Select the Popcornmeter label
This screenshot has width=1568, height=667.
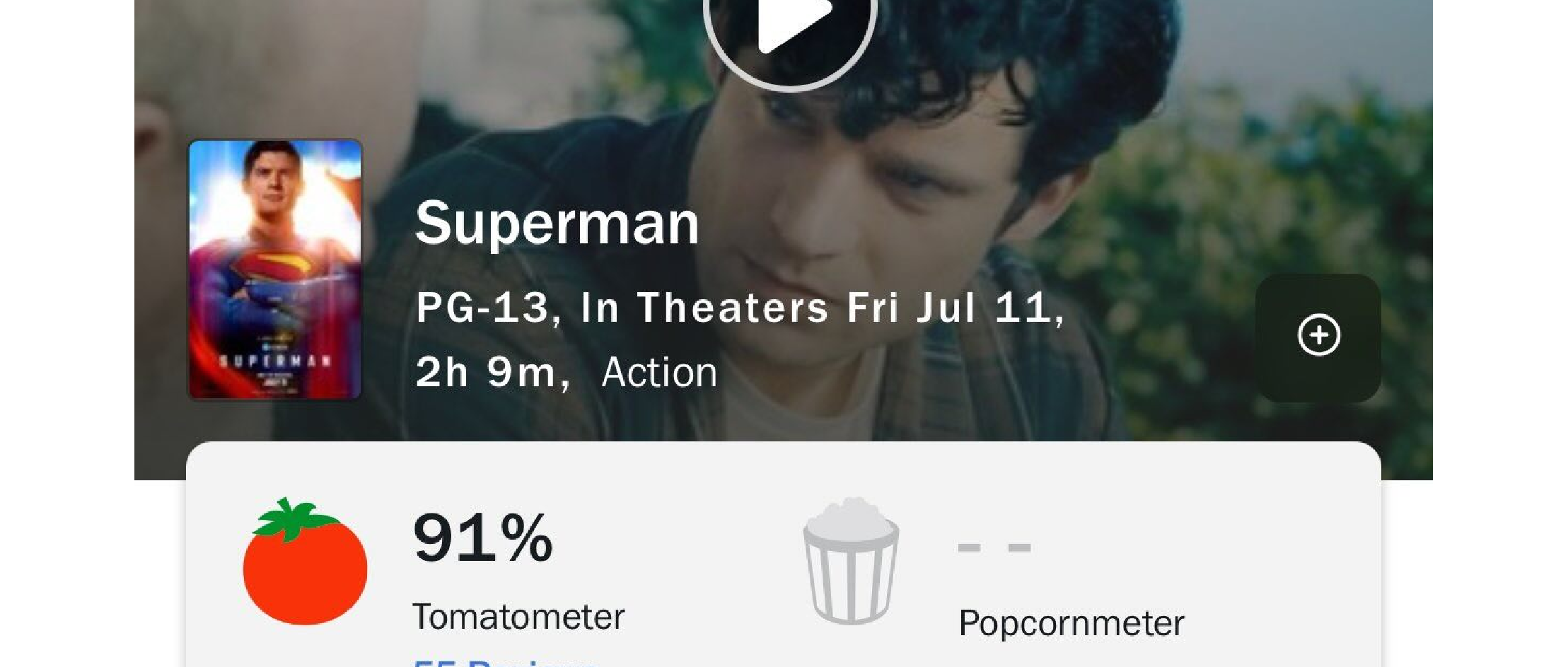(1071, 623)
